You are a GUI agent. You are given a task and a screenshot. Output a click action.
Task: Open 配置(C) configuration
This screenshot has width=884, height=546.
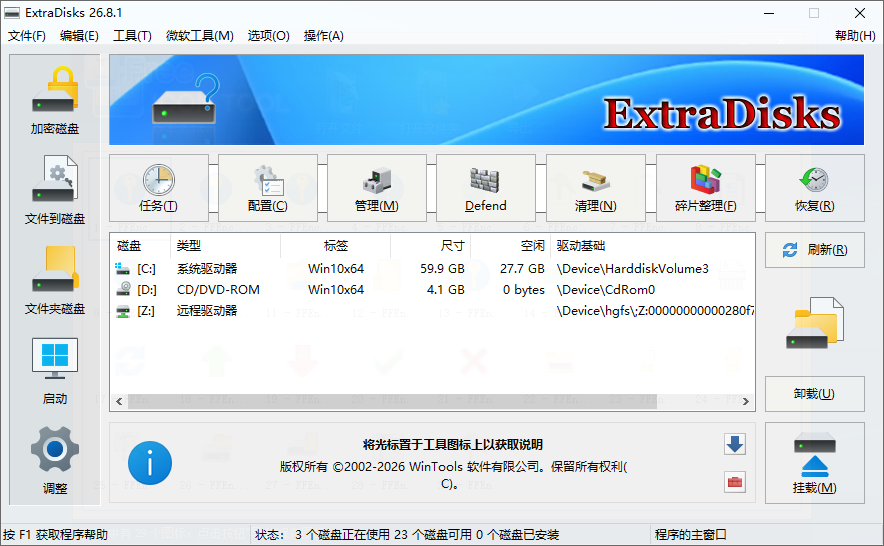coord(267,188)
